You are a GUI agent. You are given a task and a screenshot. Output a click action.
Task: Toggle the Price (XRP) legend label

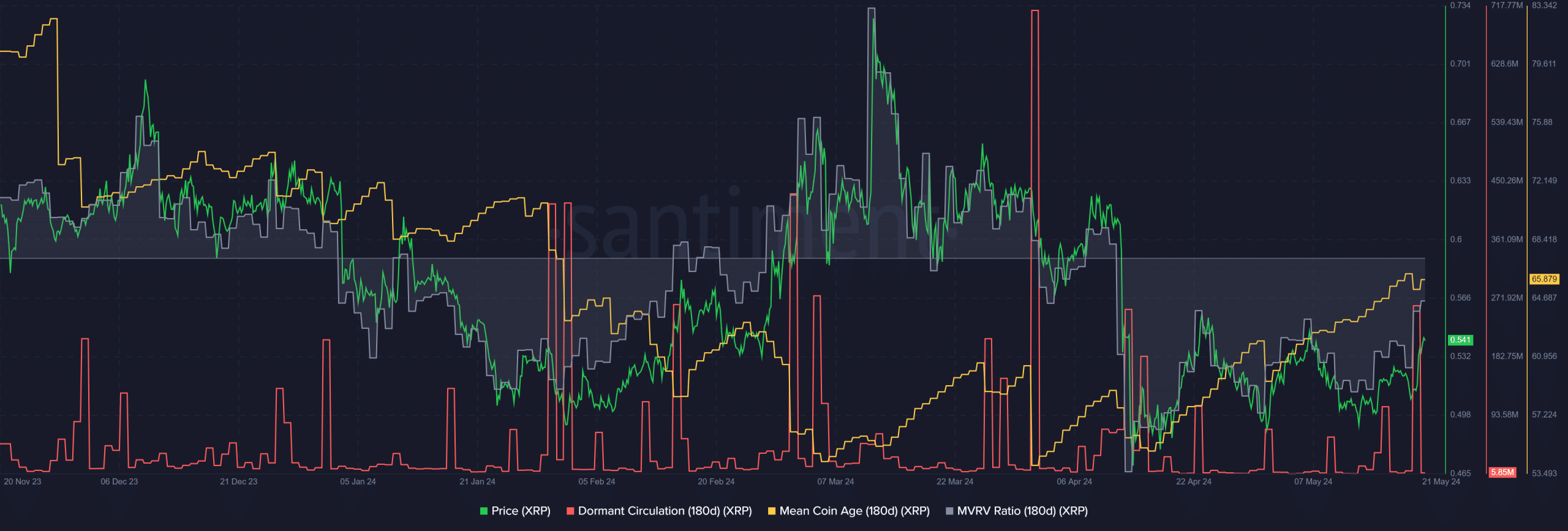click(521, 511)
